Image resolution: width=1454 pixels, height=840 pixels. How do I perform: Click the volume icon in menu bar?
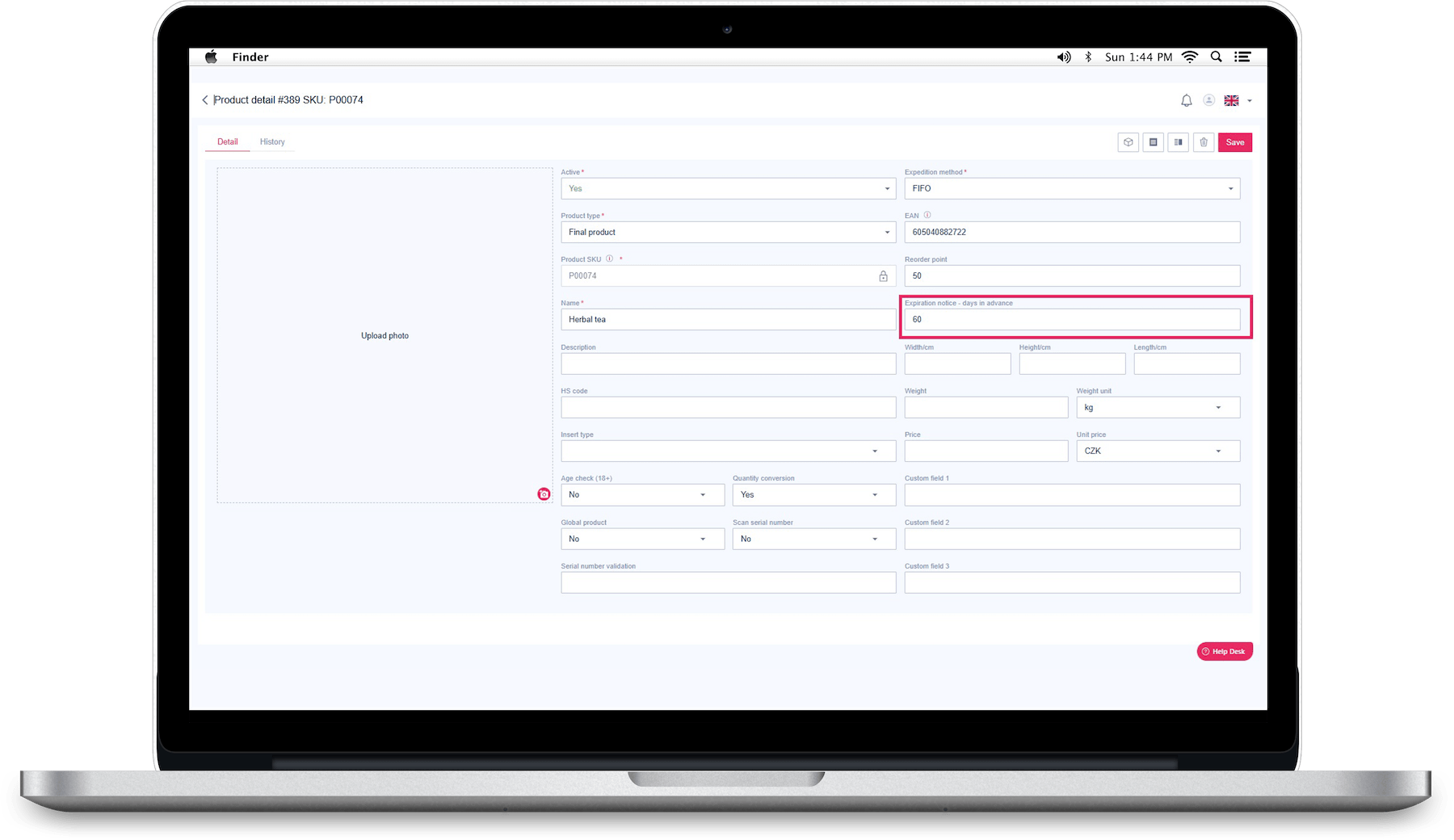pyautogui.click(x=1064, y=57)
